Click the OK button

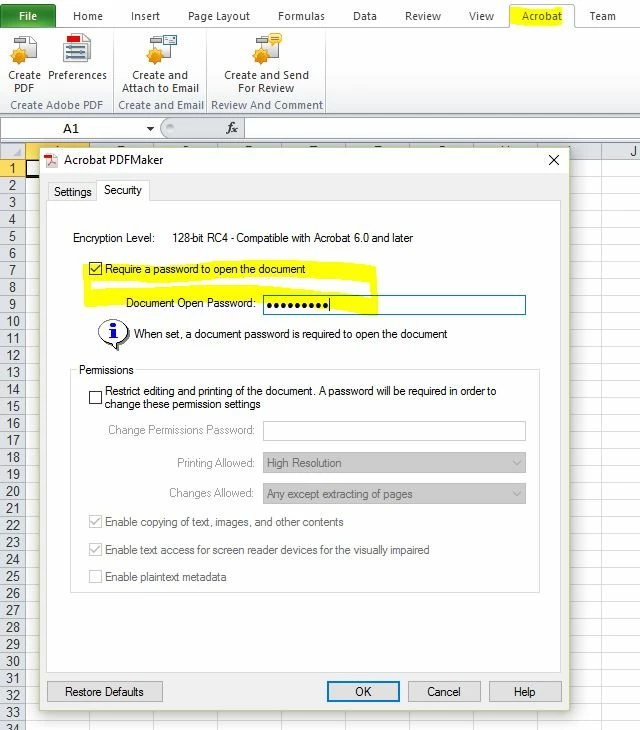coord(363,691)
